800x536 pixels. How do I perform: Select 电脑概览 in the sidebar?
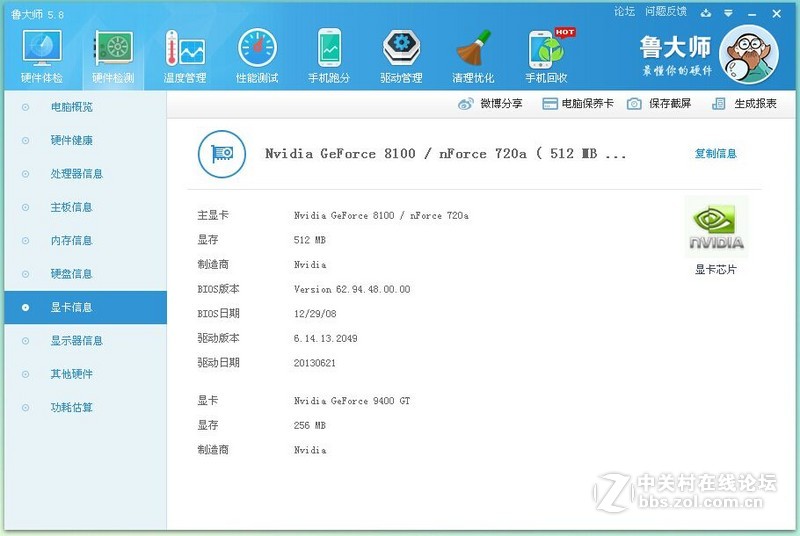click(86, 107)
